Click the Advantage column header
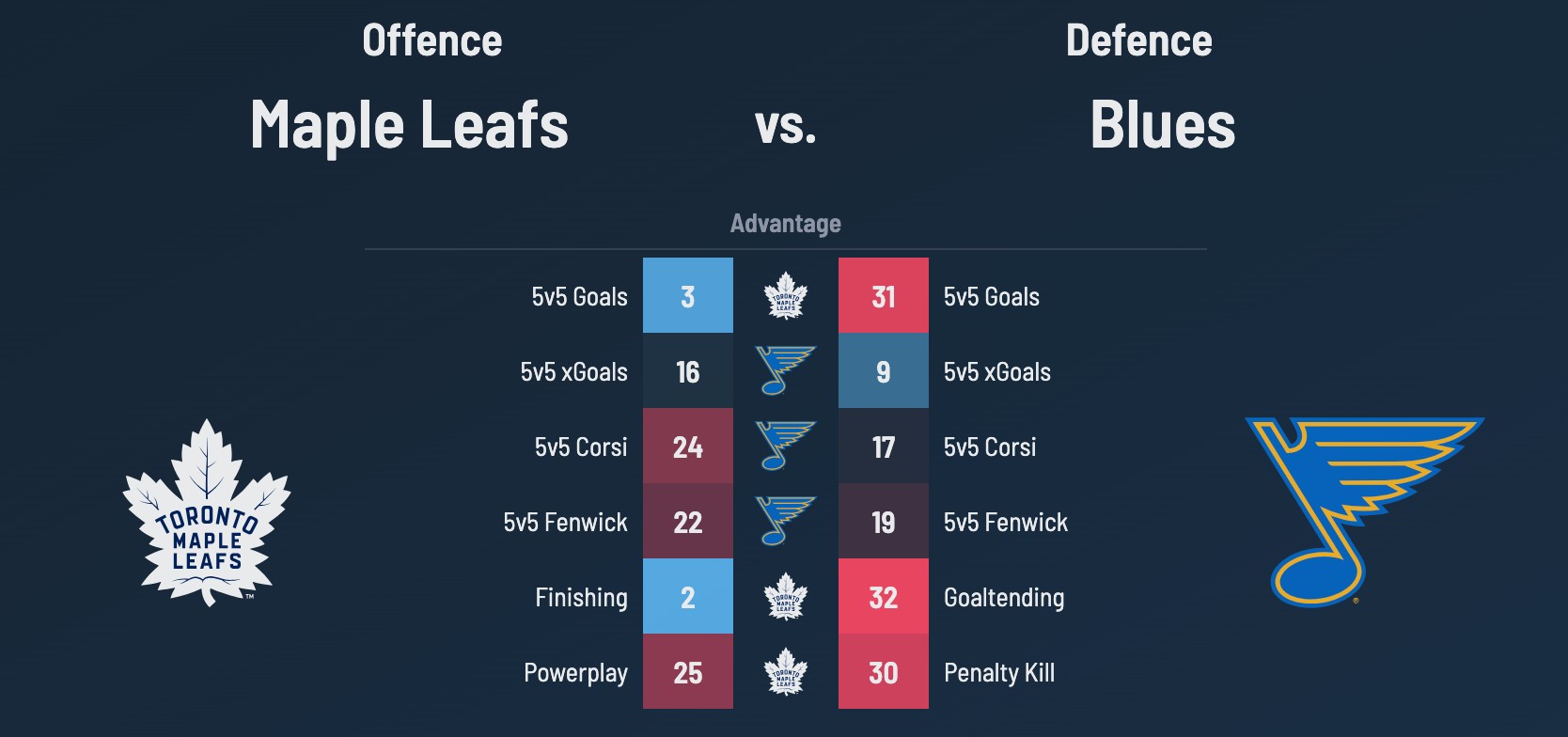Screen dimensions: 1568x737 tap(786, 224)
